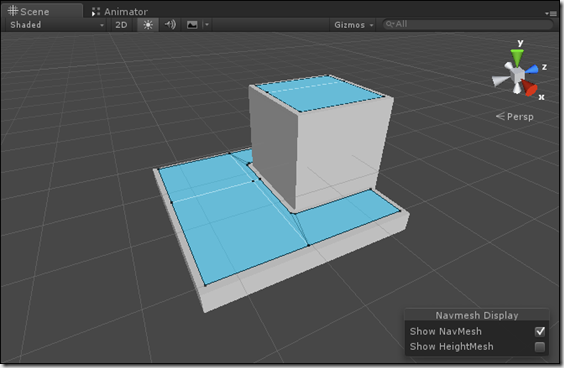Image resolution: width=564 pixels, height=368 pixels.
Task: Click the green Y axis cone
Action: pyautogui.click(x=517, y=58)
